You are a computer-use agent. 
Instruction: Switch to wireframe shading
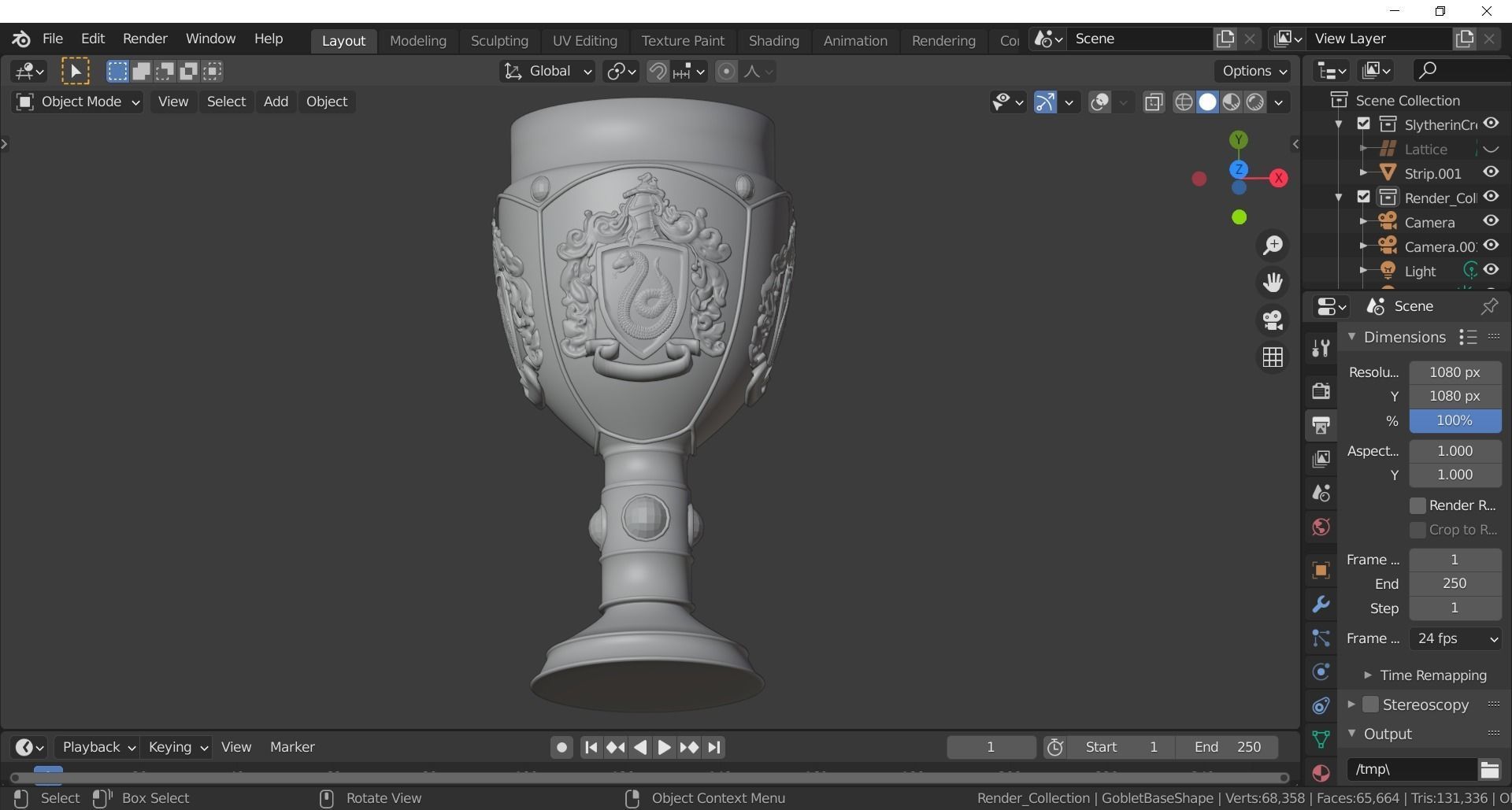(1183, 102)
